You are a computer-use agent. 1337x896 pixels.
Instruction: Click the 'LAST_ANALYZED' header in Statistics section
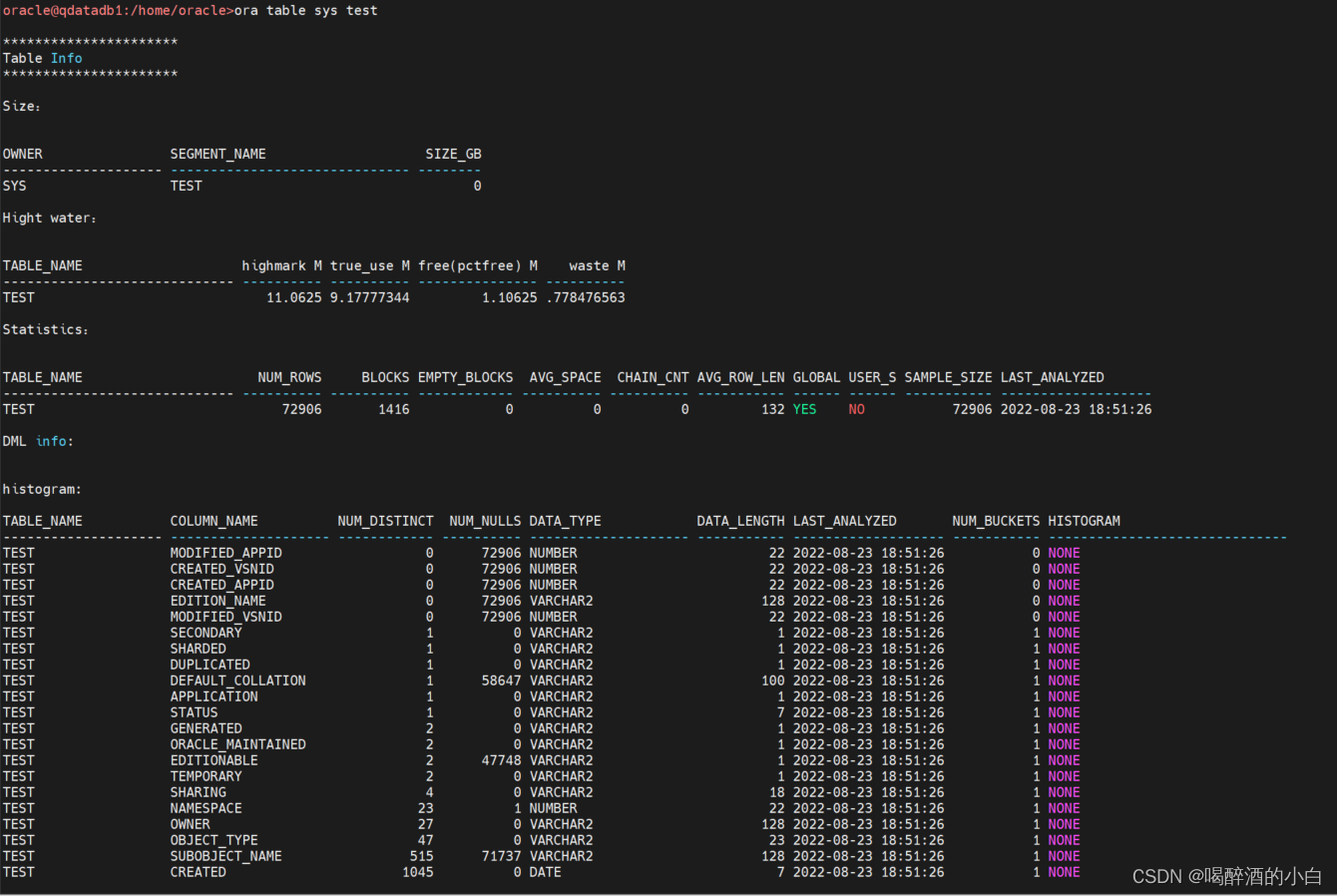(1052, 377)
